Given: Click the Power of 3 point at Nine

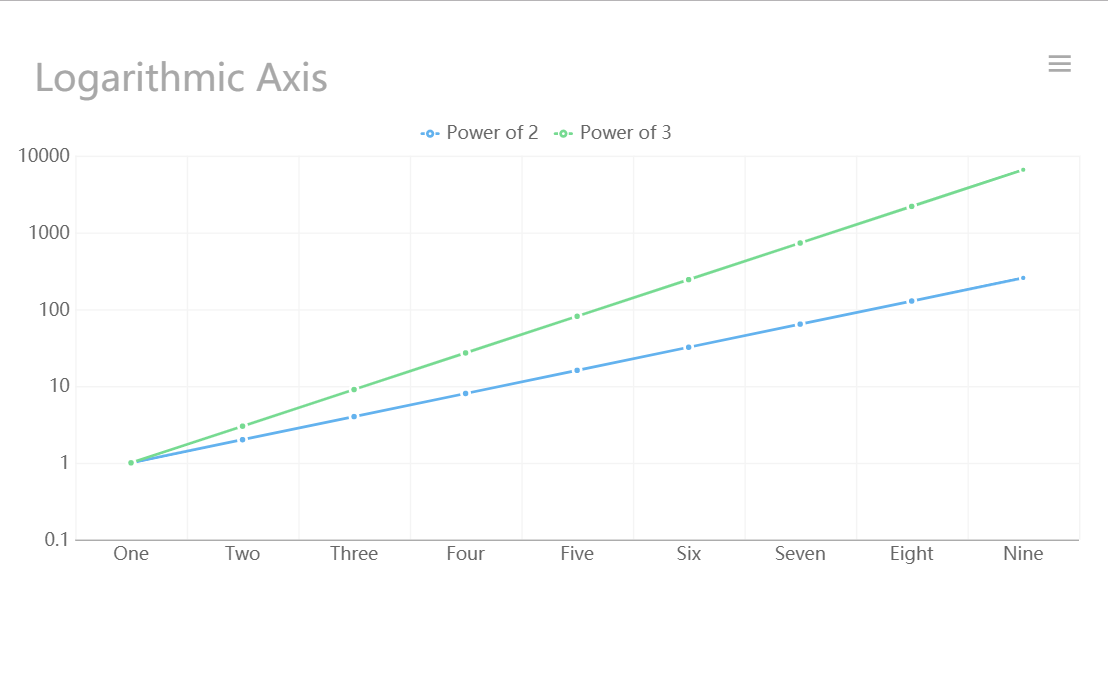Looking at the screenshot, I should [x=1023, y=170].
